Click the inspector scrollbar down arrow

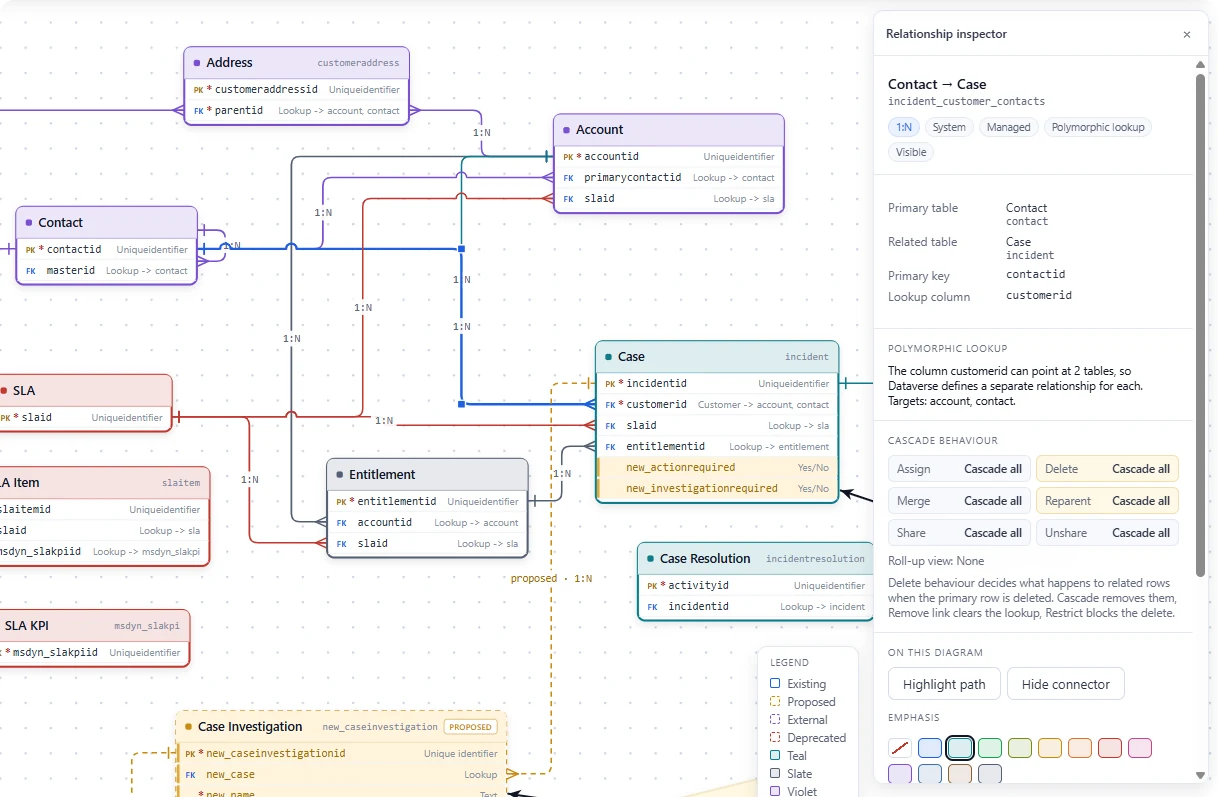(1201, 775)
